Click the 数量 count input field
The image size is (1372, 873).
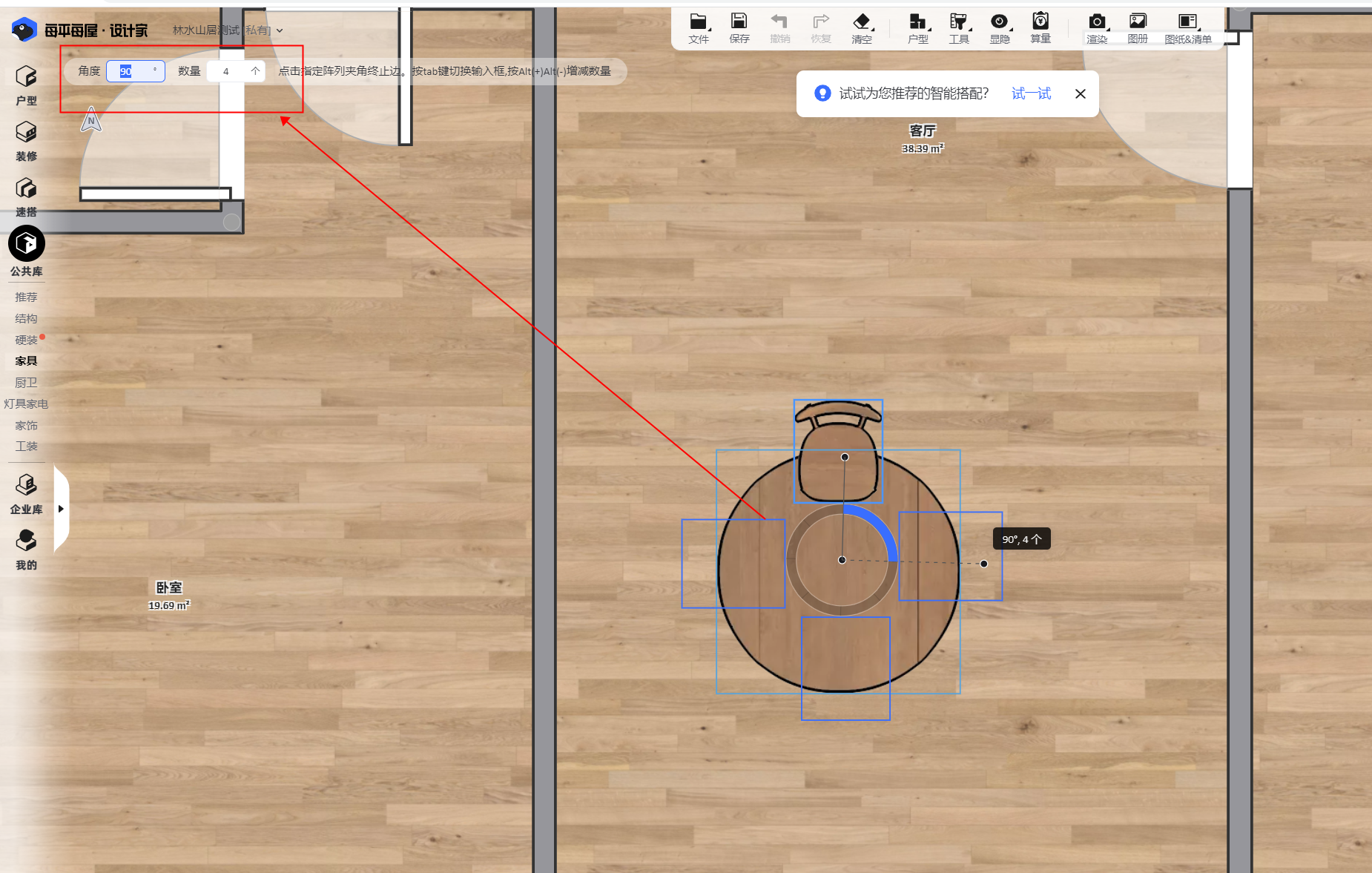coord(235,71)
